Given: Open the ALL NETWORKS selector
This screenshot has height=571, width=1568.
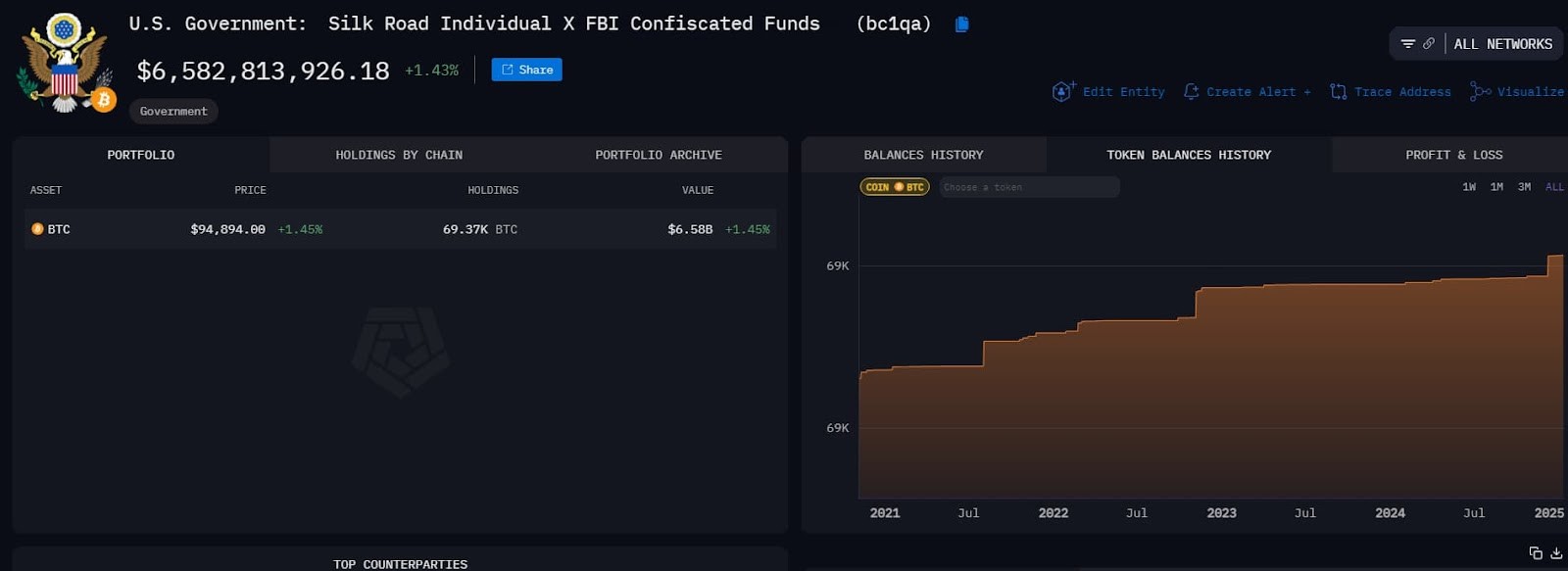Looking at the screenshot, I should [1502, 44].
